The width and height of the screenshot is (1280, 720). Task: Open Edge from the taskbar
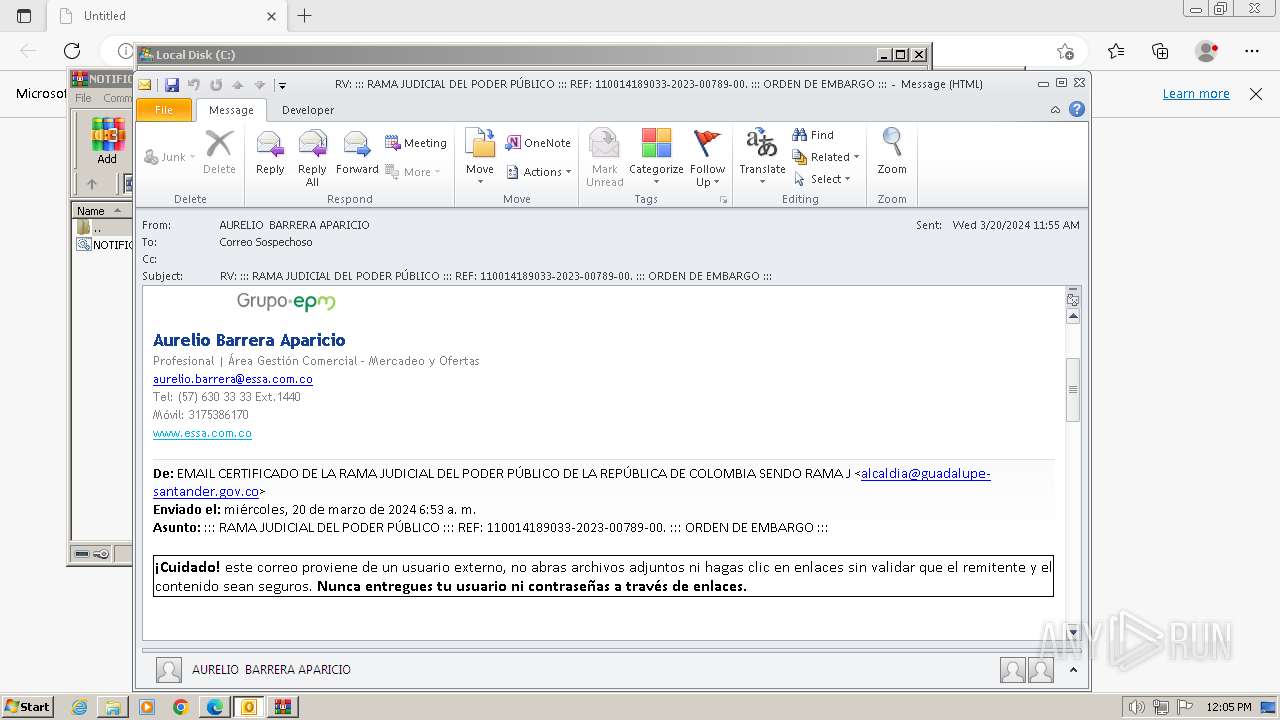click(214, 707)
